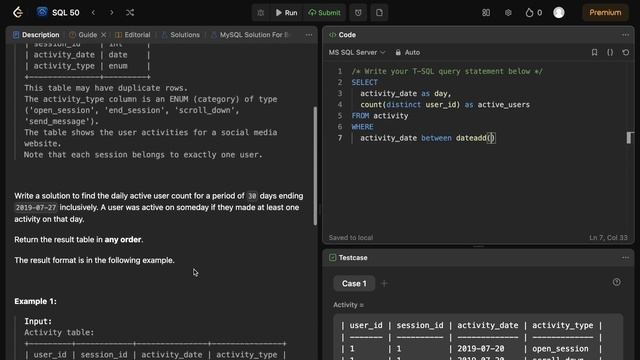Pick a random problem shuffle icon
Image resolution: width=640 pixels, height=360 pixels.
click(130, 13)
